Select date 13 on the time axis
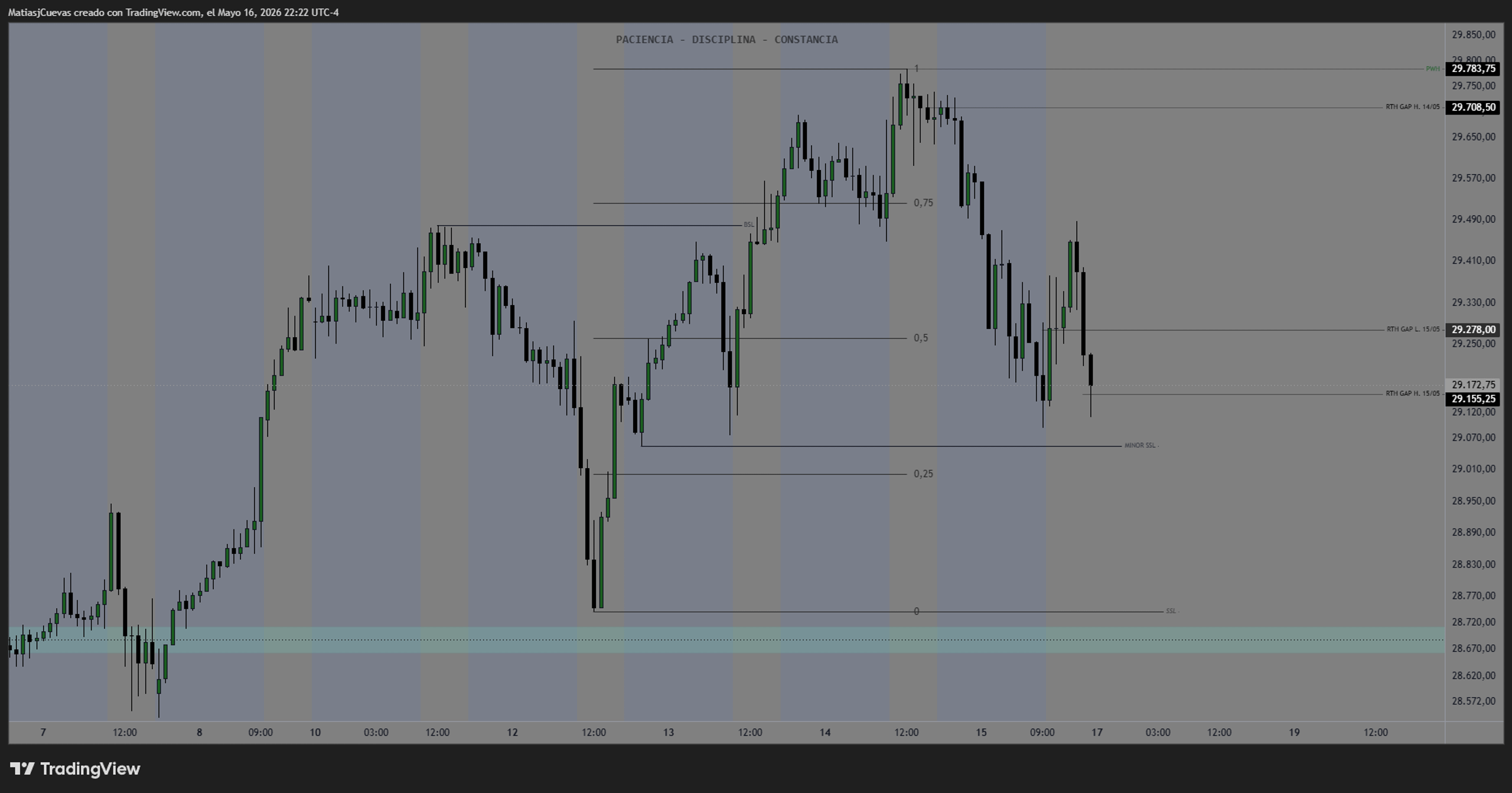Screen dimensions: 1512x793 [x=668, y=732]
